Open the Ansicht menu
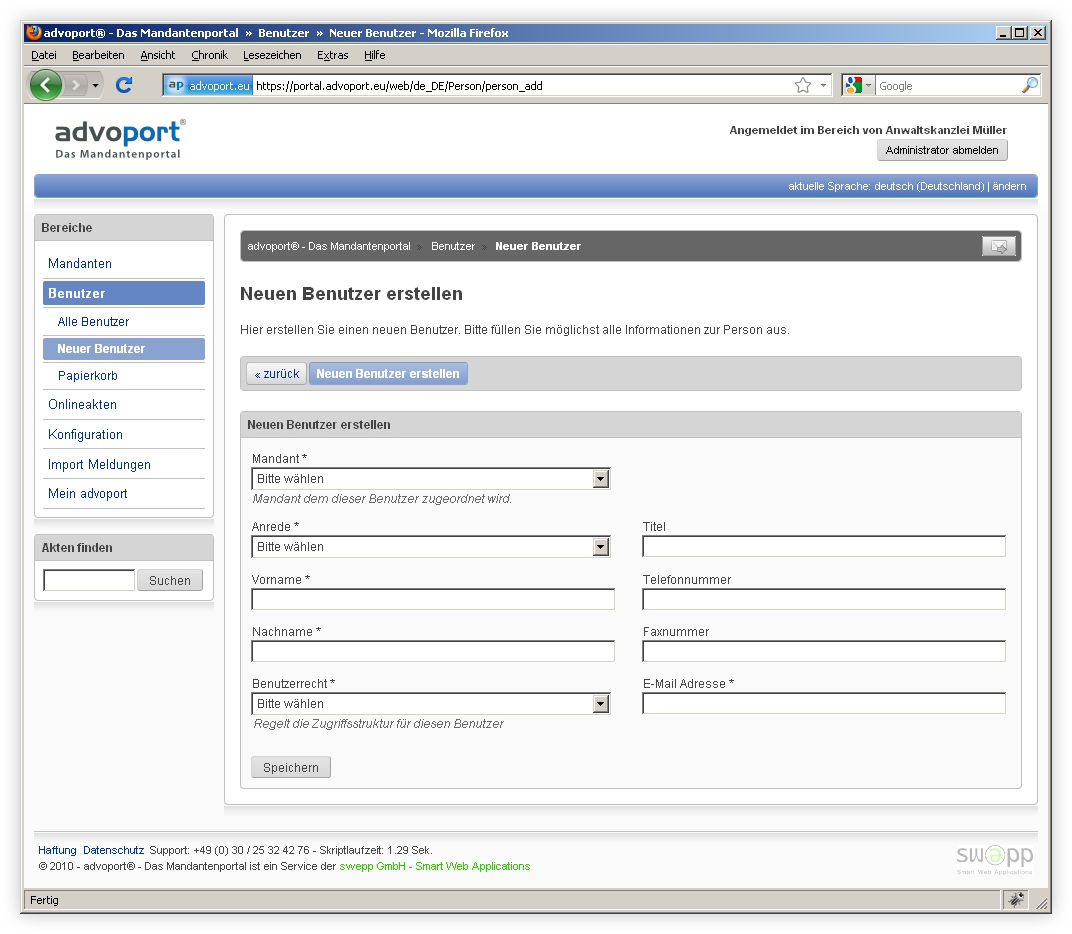This screenshot has width=1072, height=934. pyautogui.click(x=158, y=55)
